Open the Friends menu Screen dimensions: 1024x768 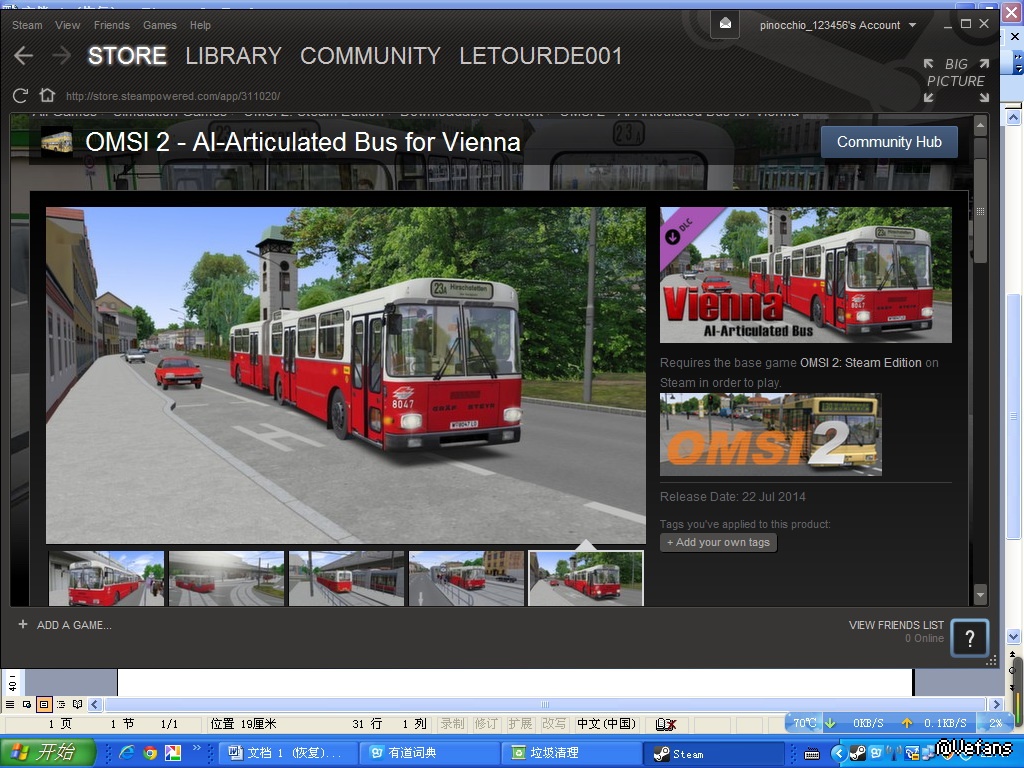(111, 25)
